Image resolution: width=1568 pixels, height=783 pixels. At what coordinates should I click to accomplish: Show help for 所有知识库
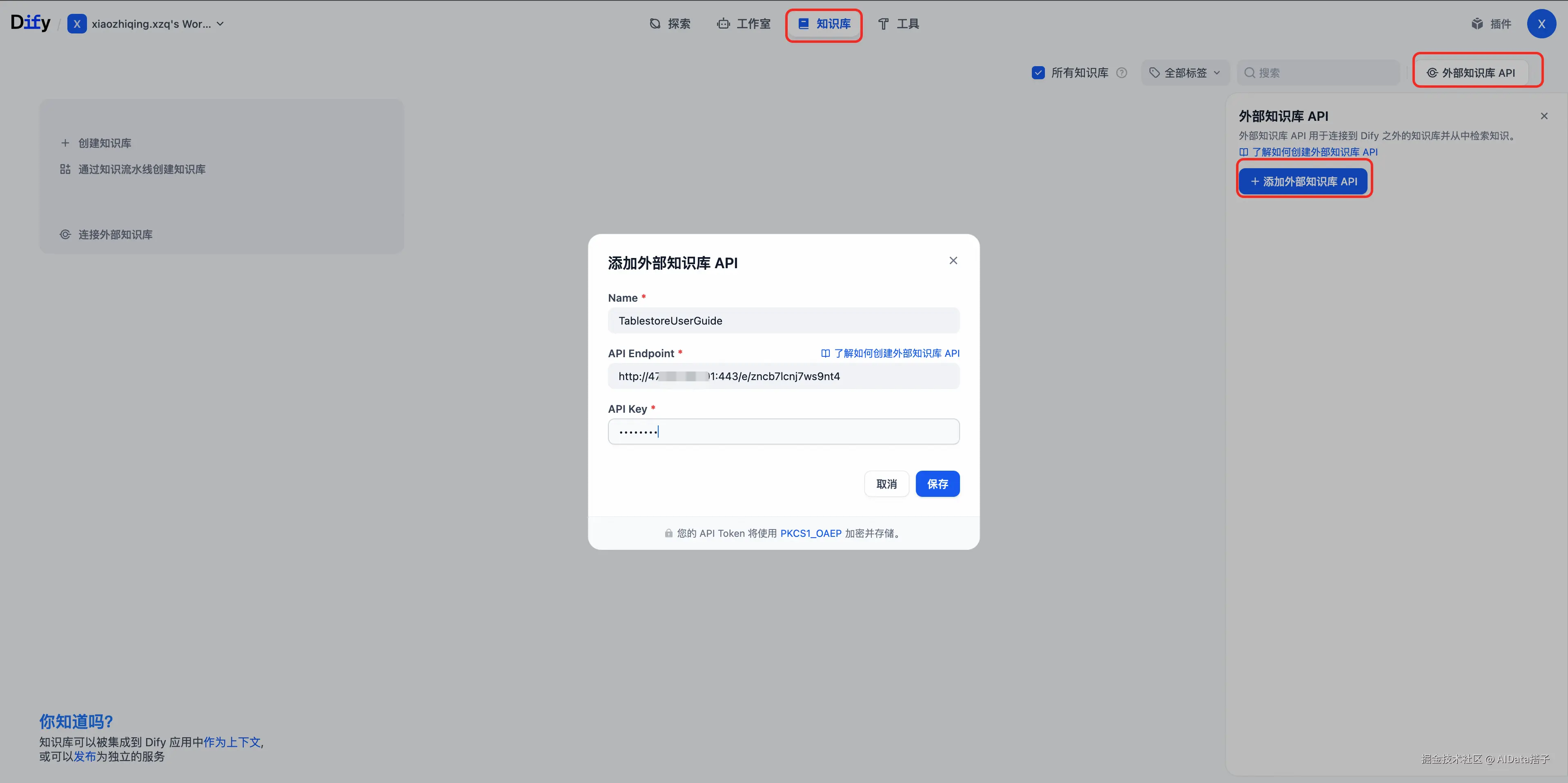click(x=1122, y=73)
